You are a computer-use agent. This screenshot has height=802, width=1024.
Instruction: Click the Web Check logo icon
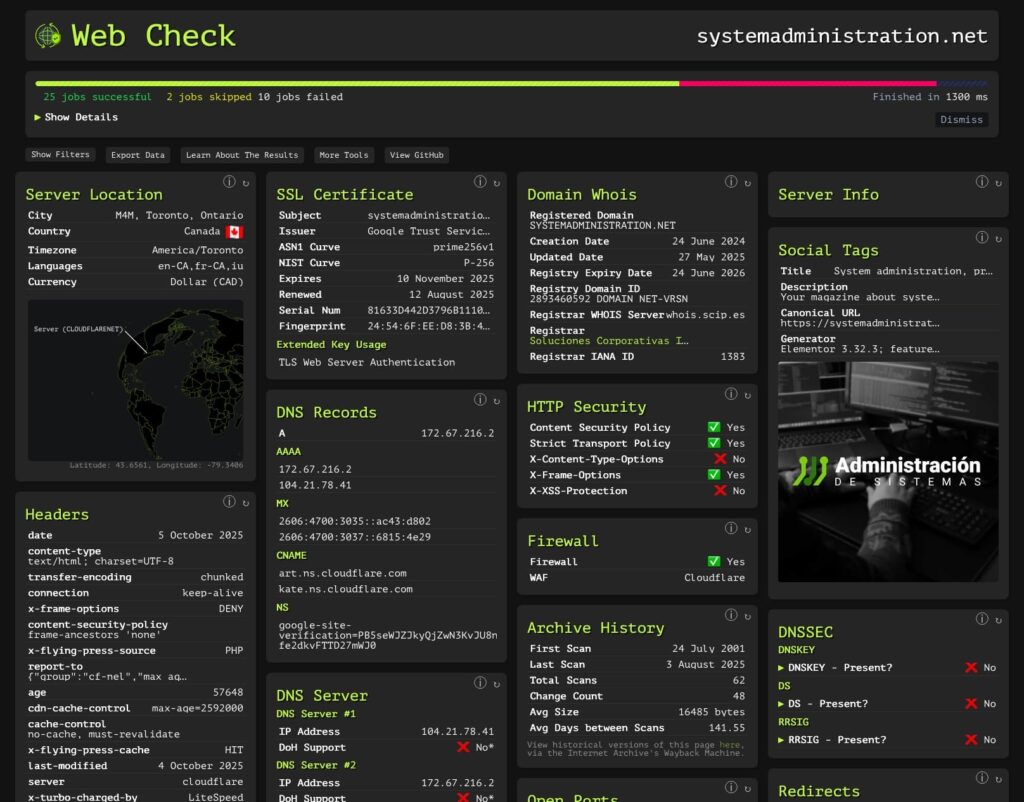coord(48,36)
